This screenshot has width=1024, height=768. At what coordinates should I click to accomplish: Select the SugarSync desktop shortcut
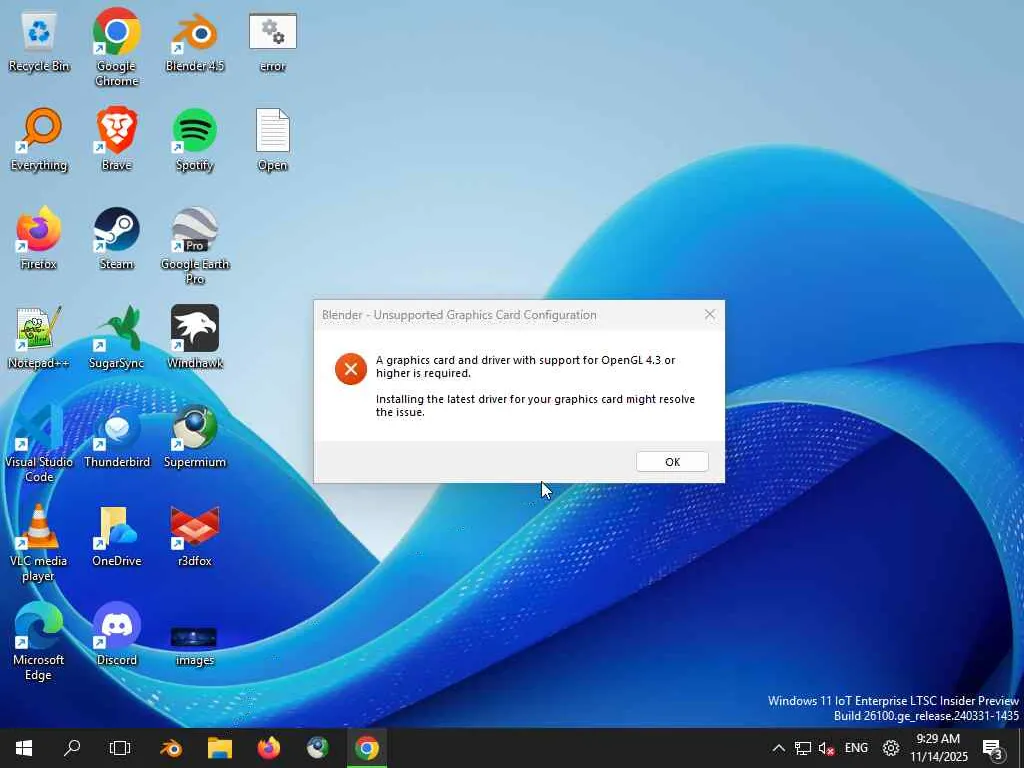(116, 338)
